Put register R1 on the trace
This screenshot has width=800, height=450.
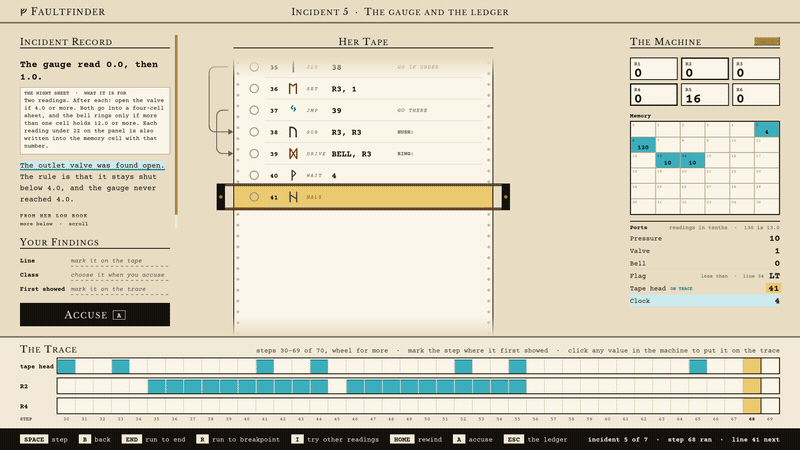(654, 69)
